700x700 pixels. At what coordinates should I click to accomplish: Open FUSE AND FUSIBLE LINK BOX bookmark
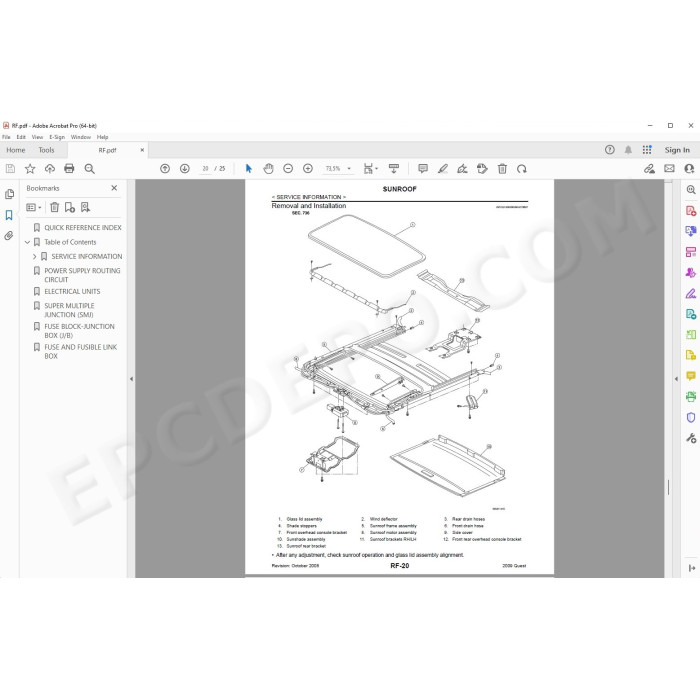pos(80,351)
